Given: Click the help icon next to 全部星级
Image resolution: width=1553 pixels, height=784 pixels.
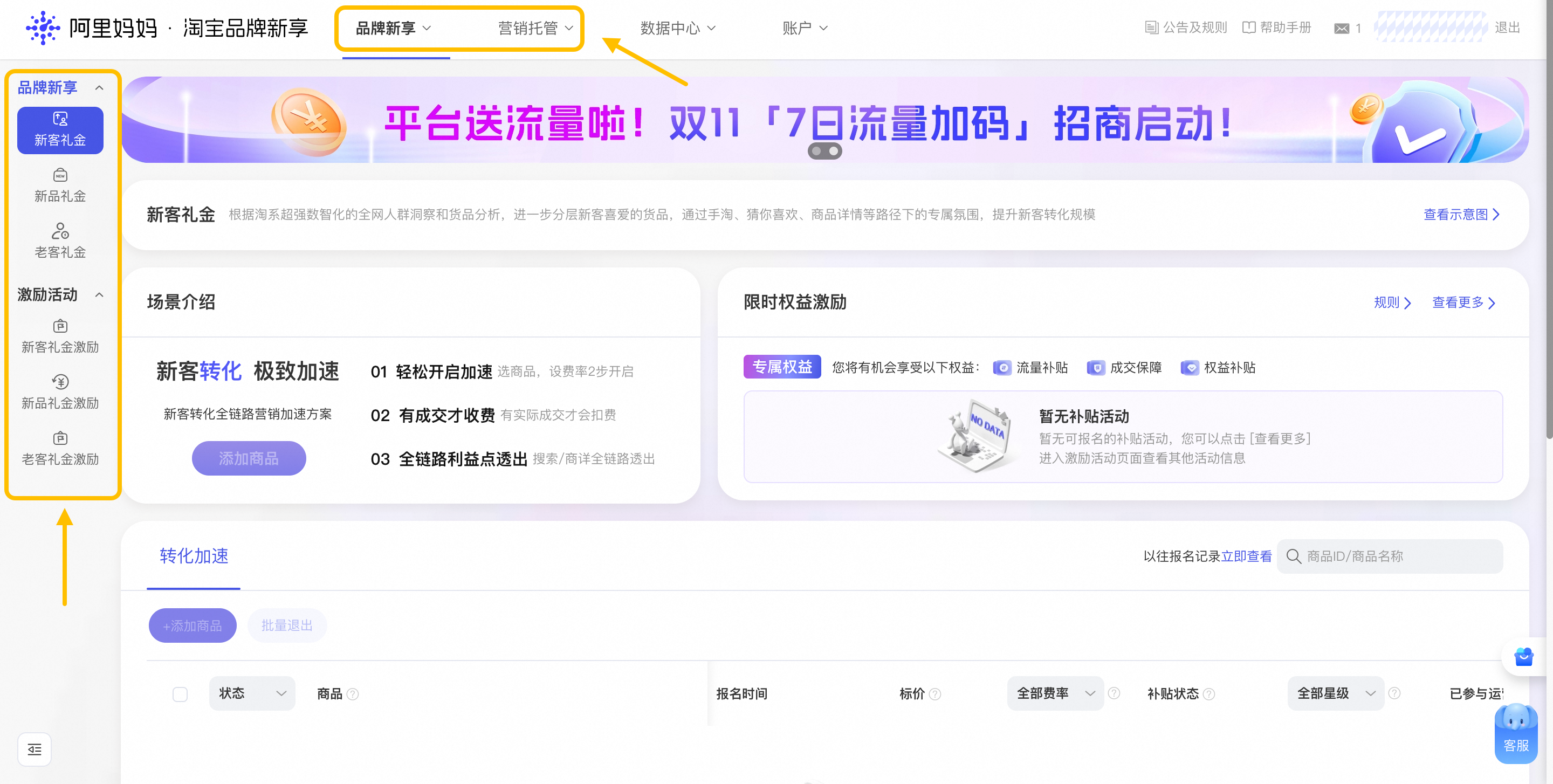Looking at the screenshot, I should [1394, 693].
